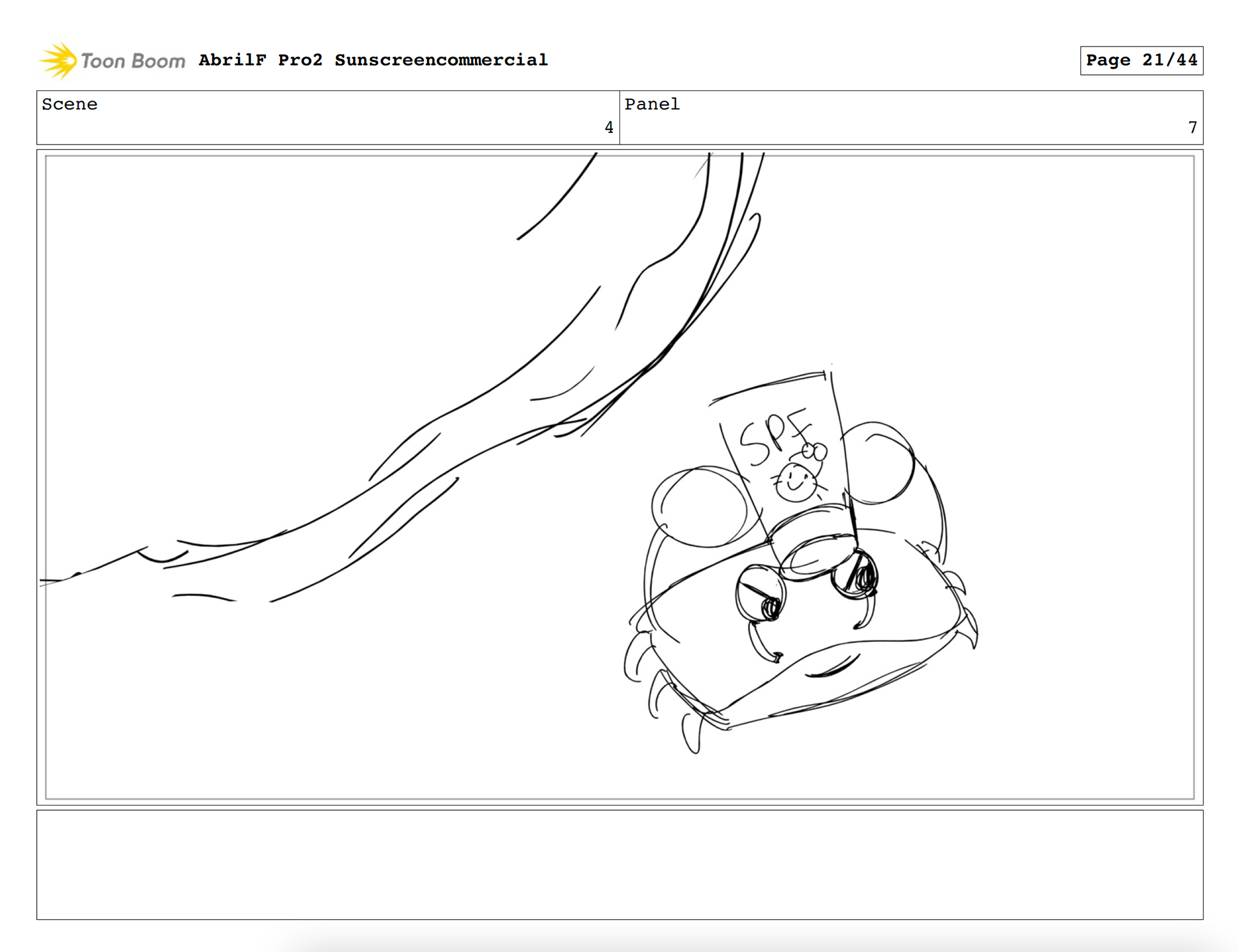Click the character's left round ear
Screen dimensions: 1239x952
click(700, 508)
